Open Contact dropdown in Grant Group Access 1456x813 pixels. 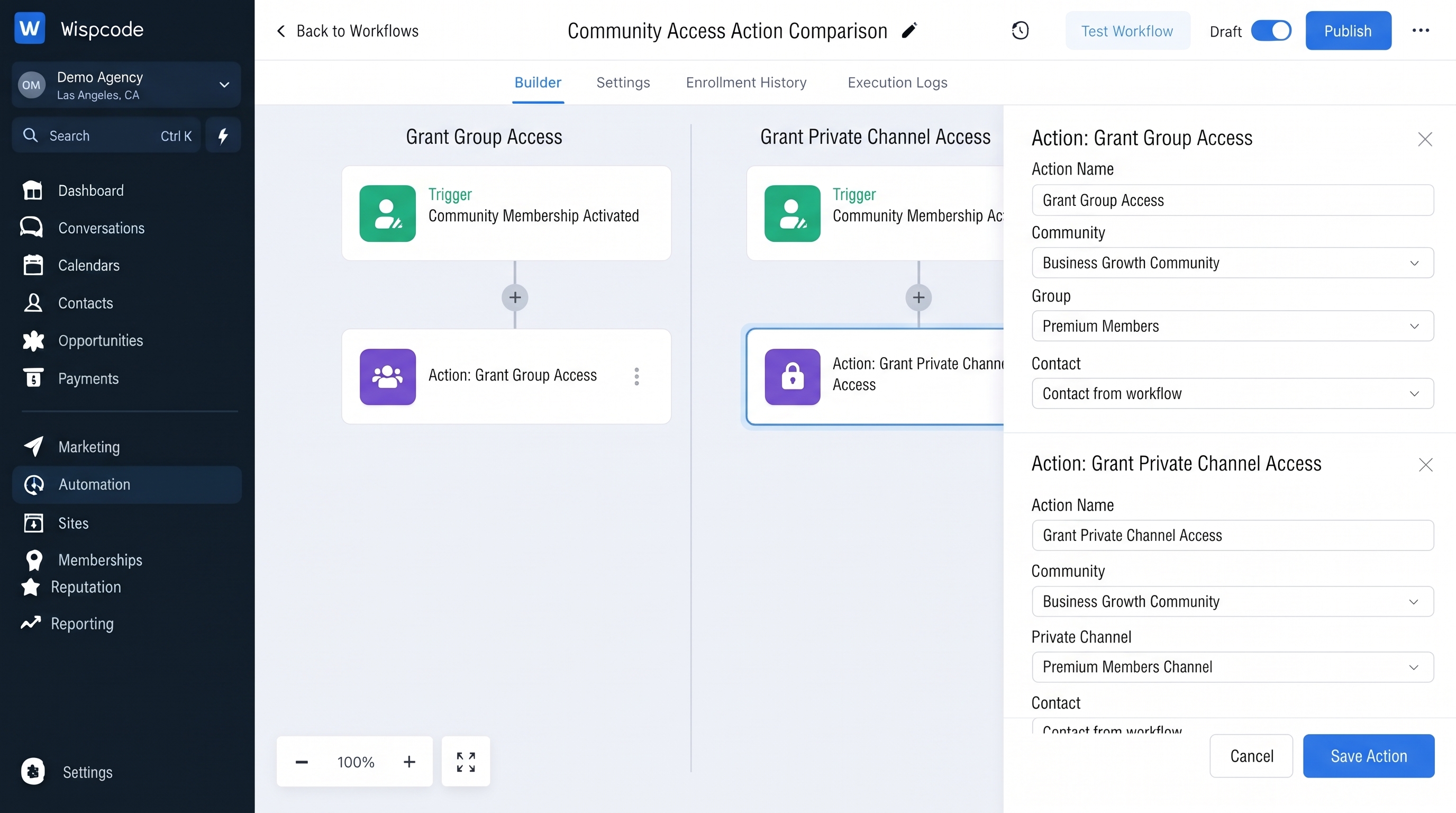tap(1232, 393)
